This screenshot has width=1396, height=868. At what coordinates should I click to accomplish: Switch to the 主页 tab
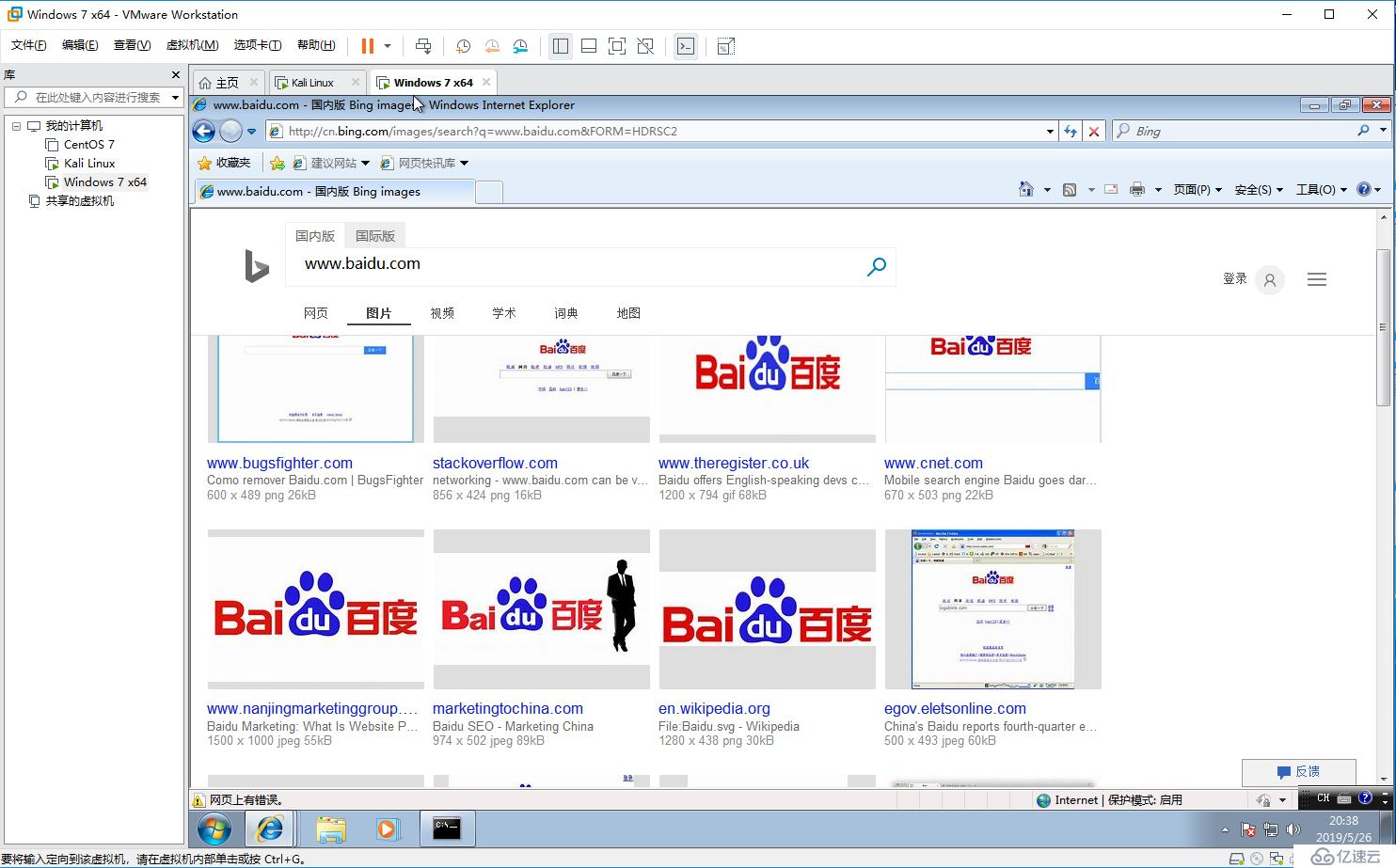click(228, 83)
